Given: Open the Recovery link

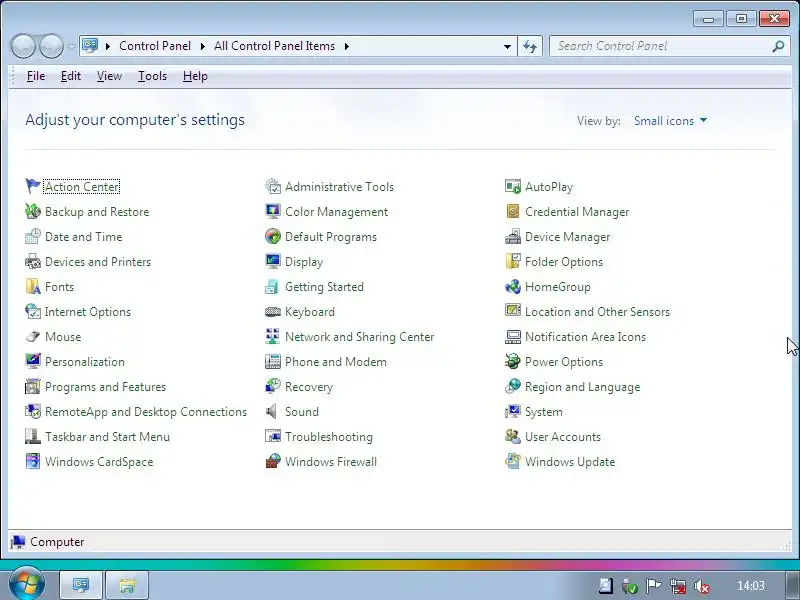Looking at the screenshot, I should [x=309, y=387].
